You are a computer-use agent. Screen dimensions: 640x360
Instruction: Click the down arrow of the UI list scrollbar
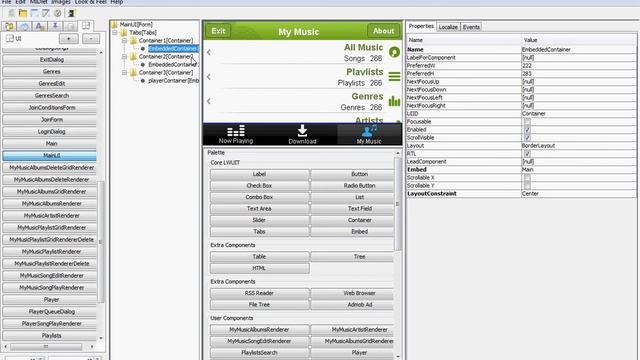(101, 338)
